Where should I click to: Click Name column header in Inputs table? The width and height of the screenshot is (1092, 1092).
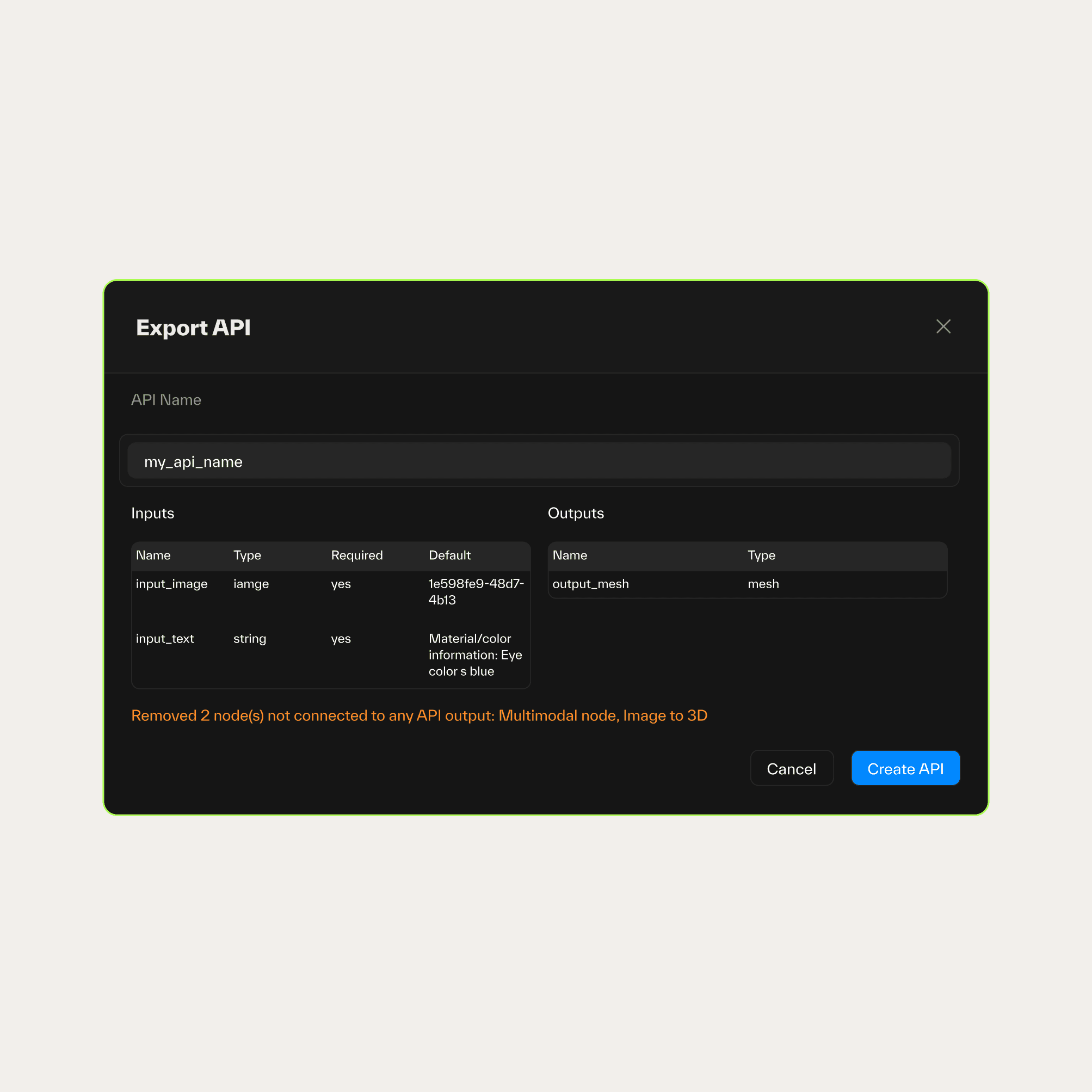point(153,555)
